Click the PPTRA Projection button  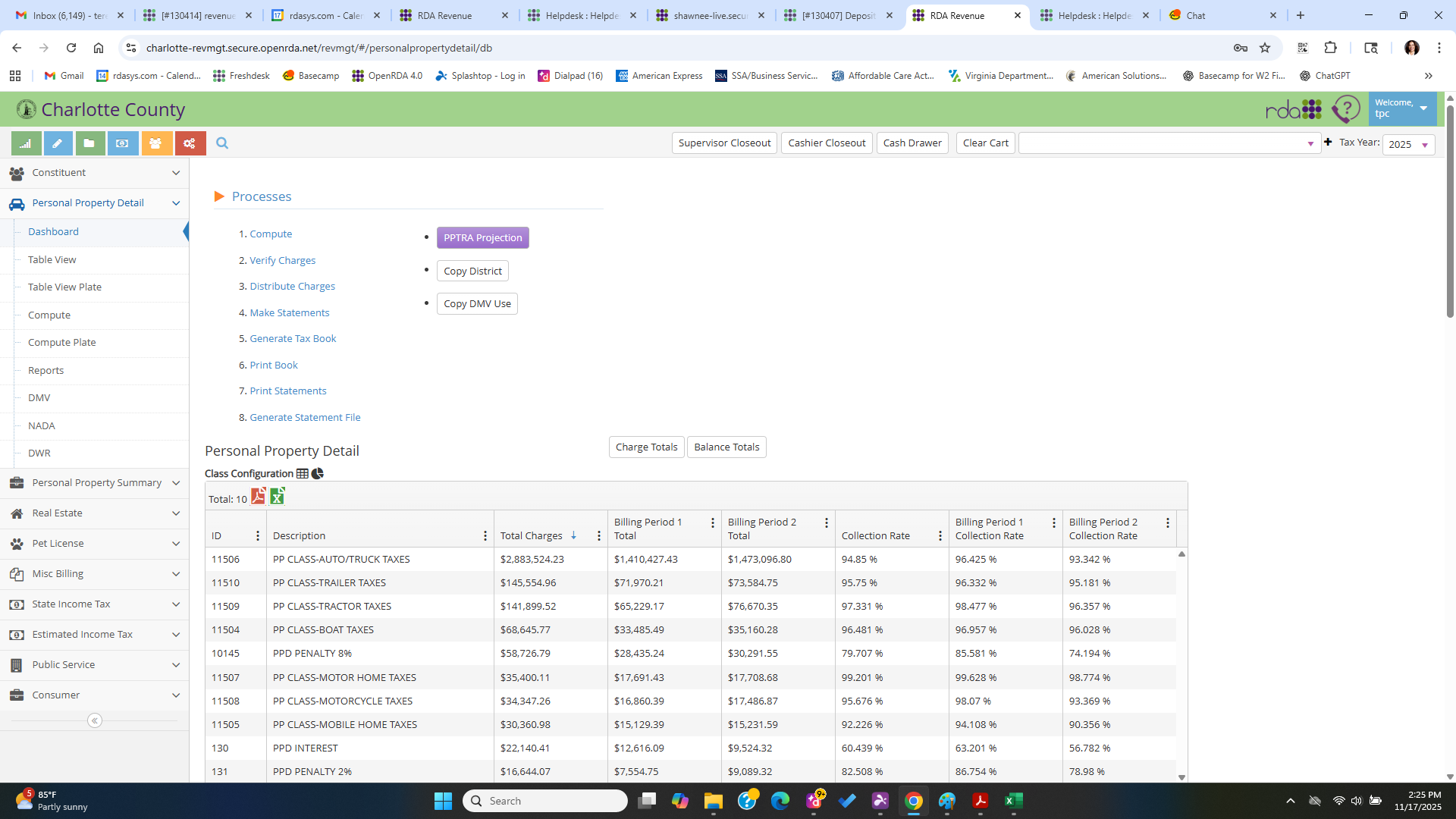click(x=482, y=238)
